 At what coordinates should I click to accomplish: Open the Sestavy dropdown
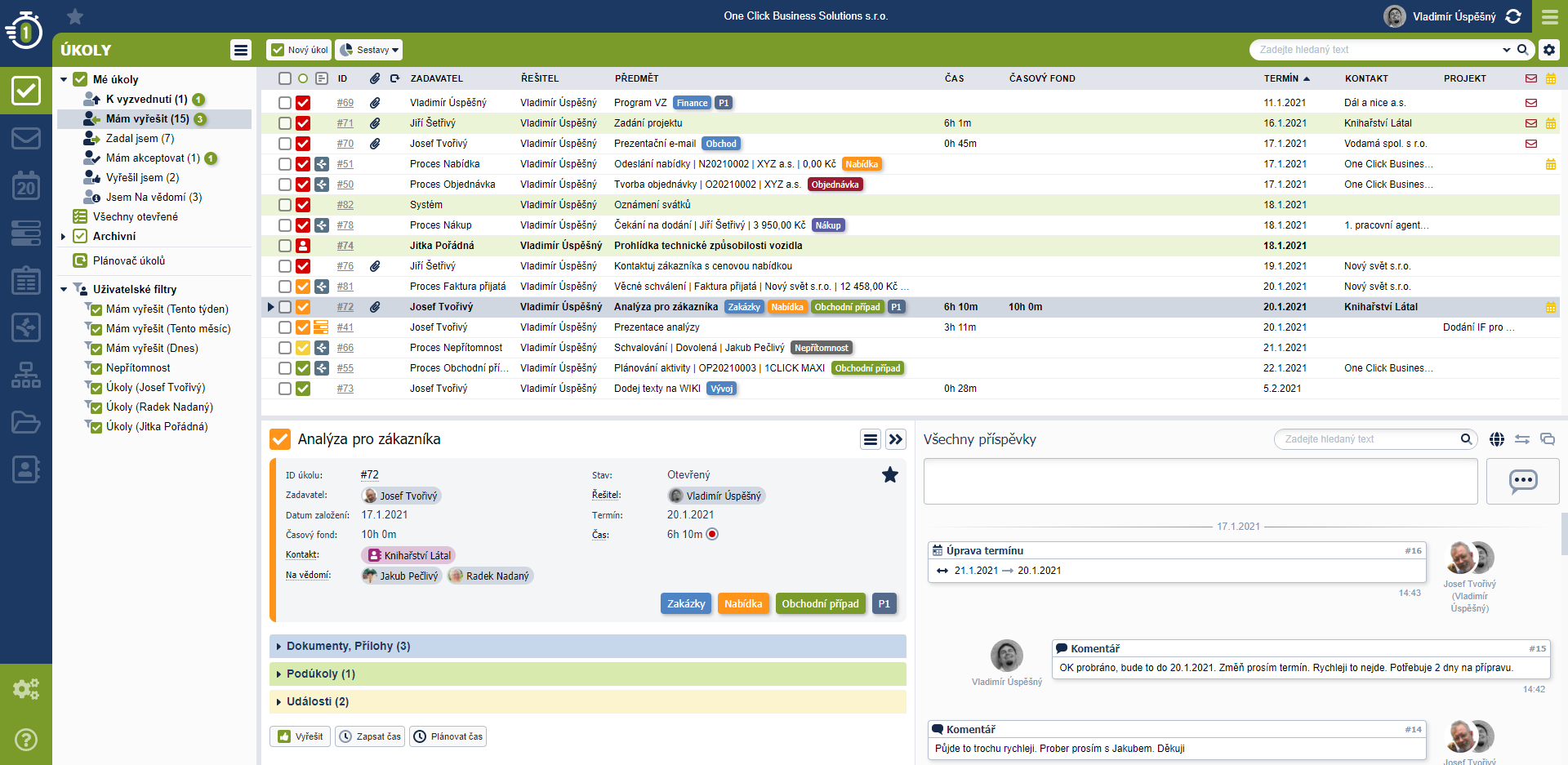pyautogui.click(x=369, y=50)
